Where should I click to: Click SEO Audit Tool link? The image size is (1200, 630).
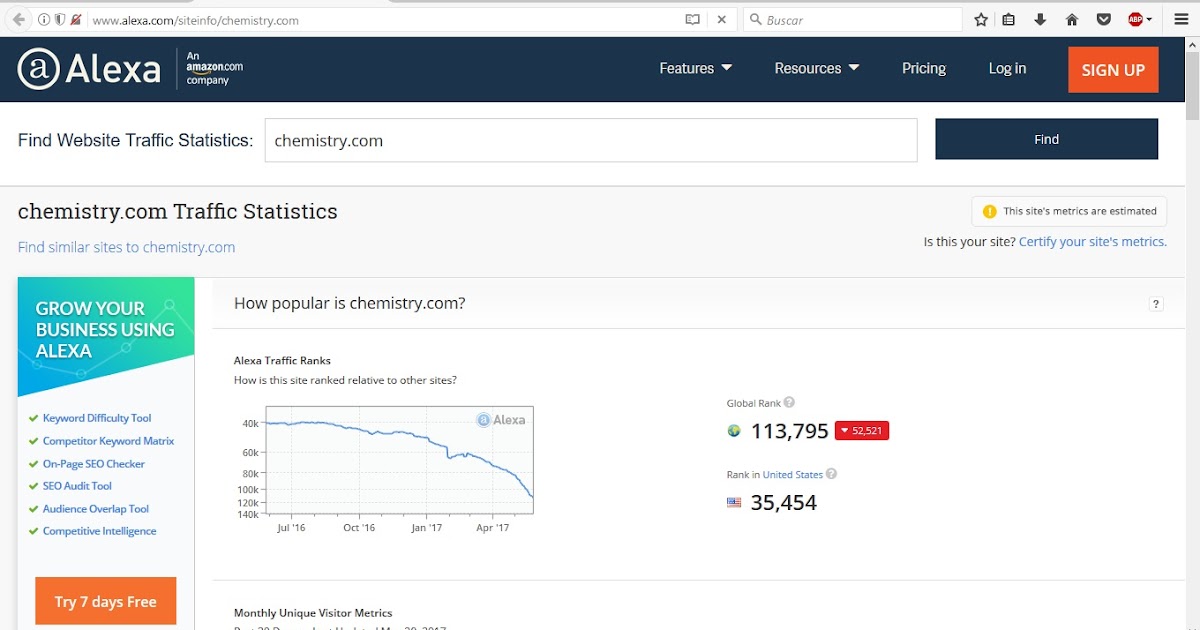[77, 486]
